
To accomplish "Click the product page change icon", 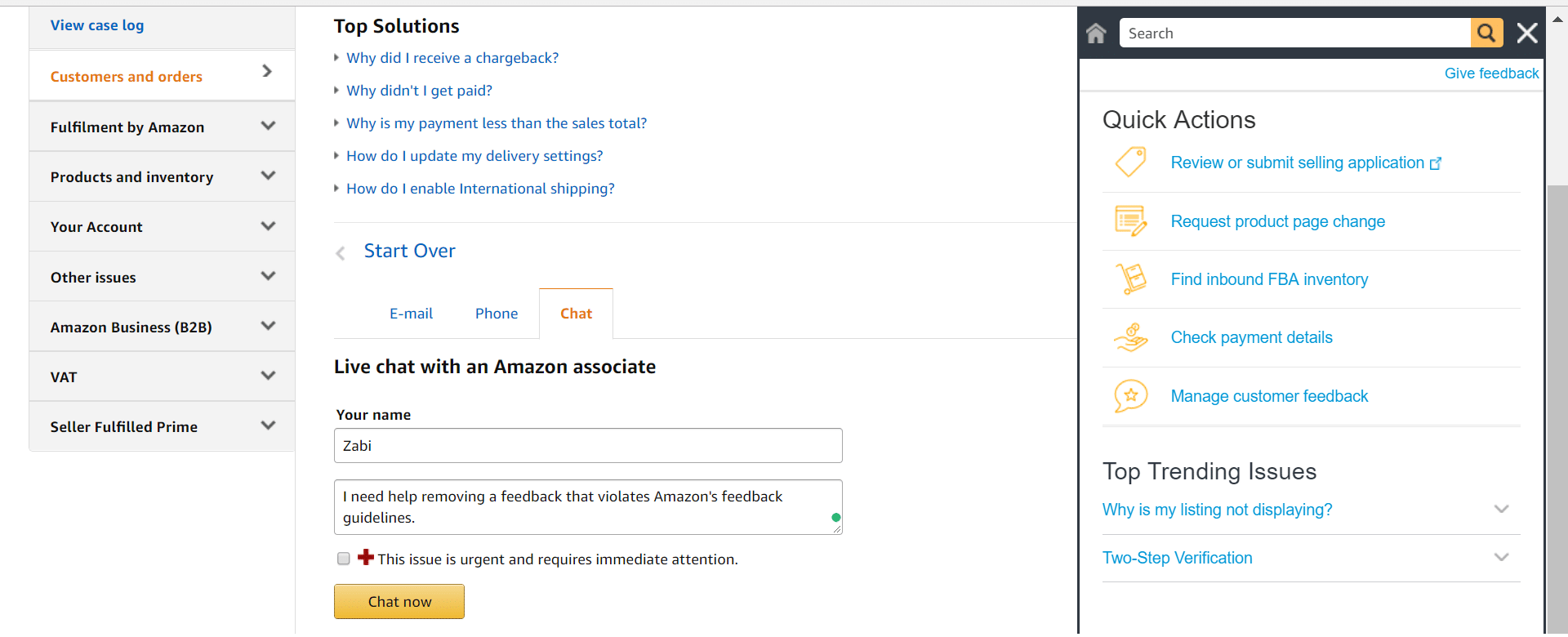I will [1131, 221].
